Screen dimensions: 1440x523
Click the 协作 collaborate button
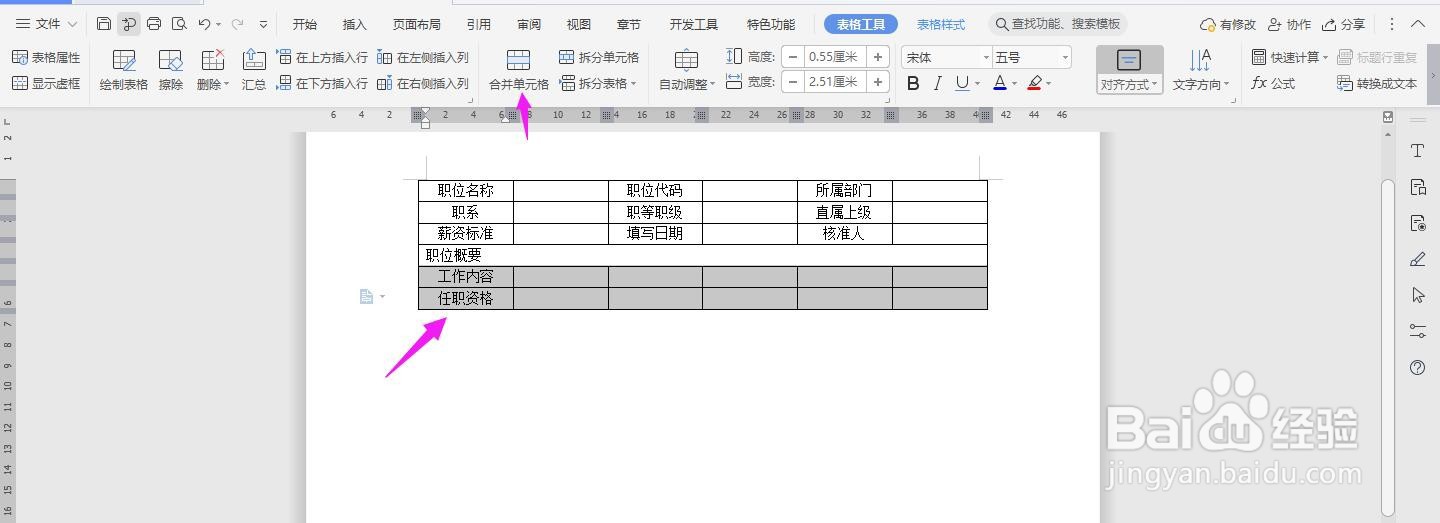click(x=1289, y=24)
